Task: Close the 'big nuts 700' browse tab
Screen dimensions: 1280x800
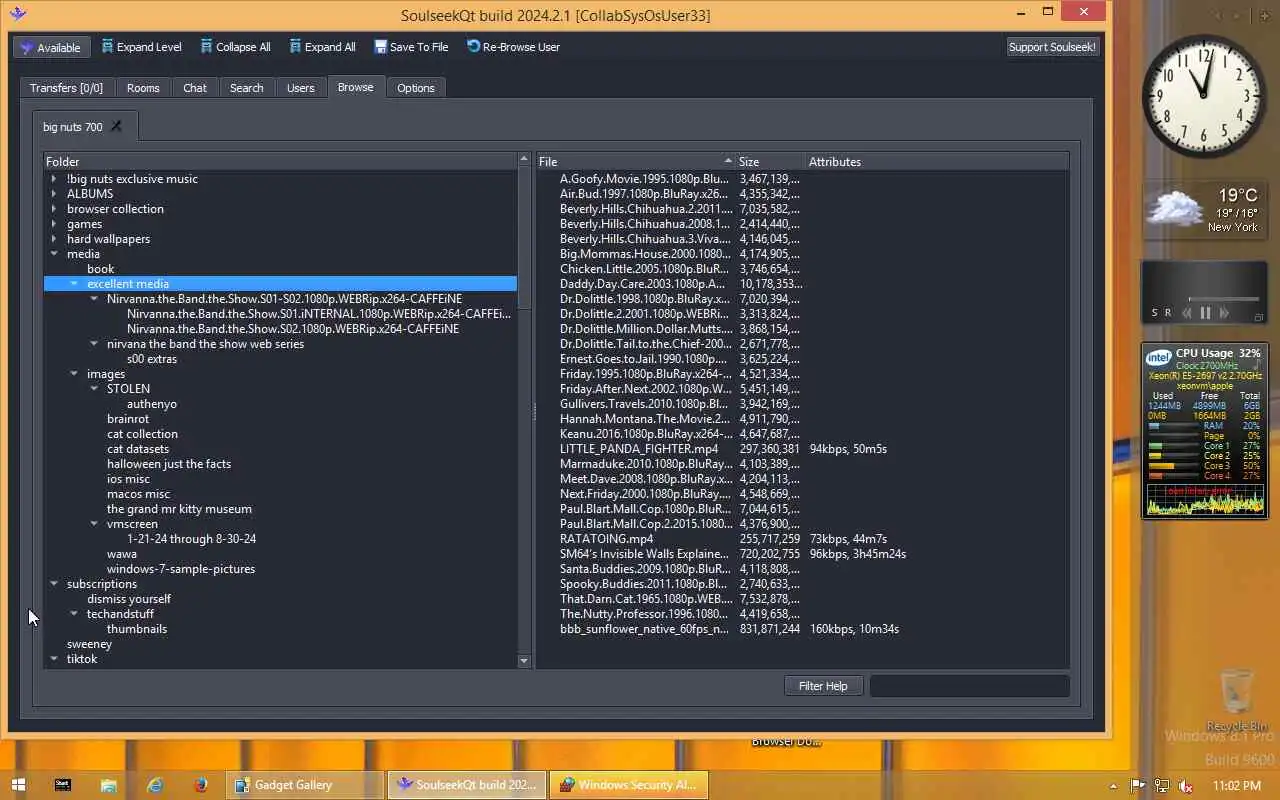Action: pos(116,127)
